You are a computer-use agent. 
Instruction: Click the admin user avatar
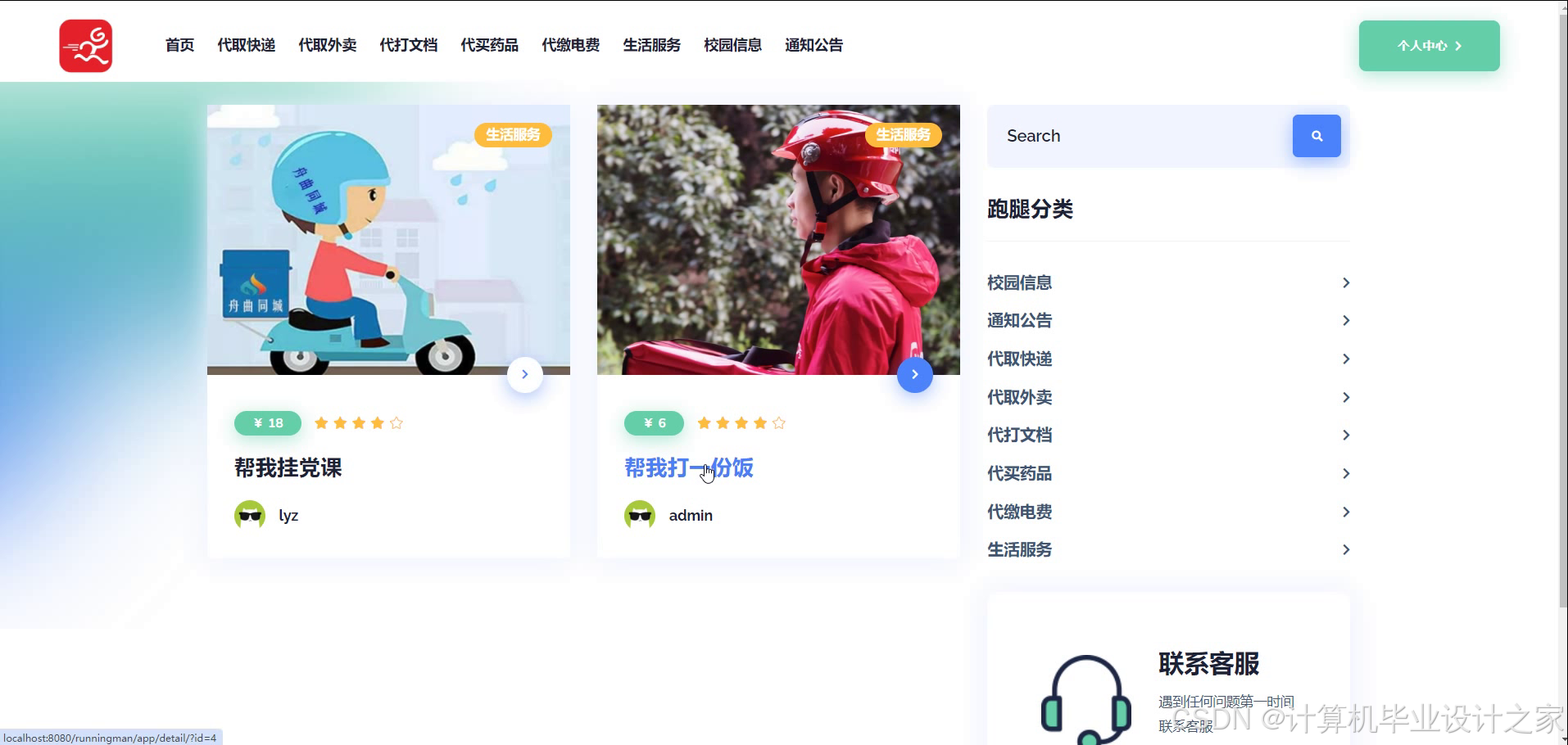[x=640, y=516]
